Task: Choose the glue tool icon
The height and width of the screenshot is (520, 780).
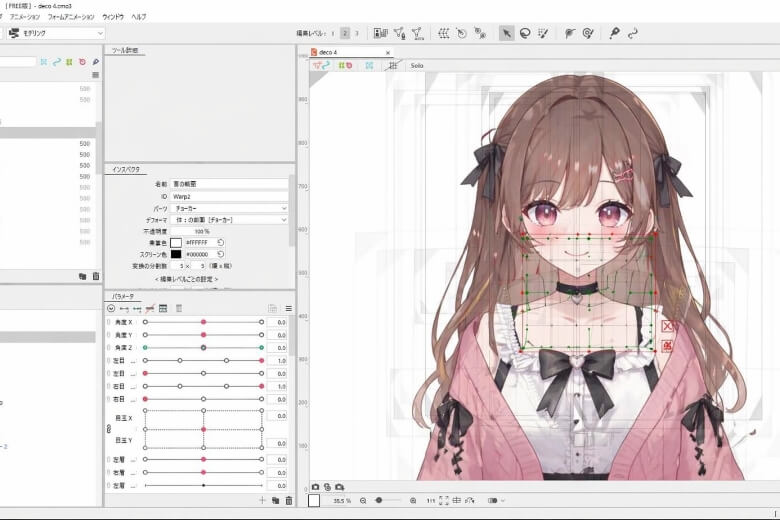Action: [x=588, y=33]
